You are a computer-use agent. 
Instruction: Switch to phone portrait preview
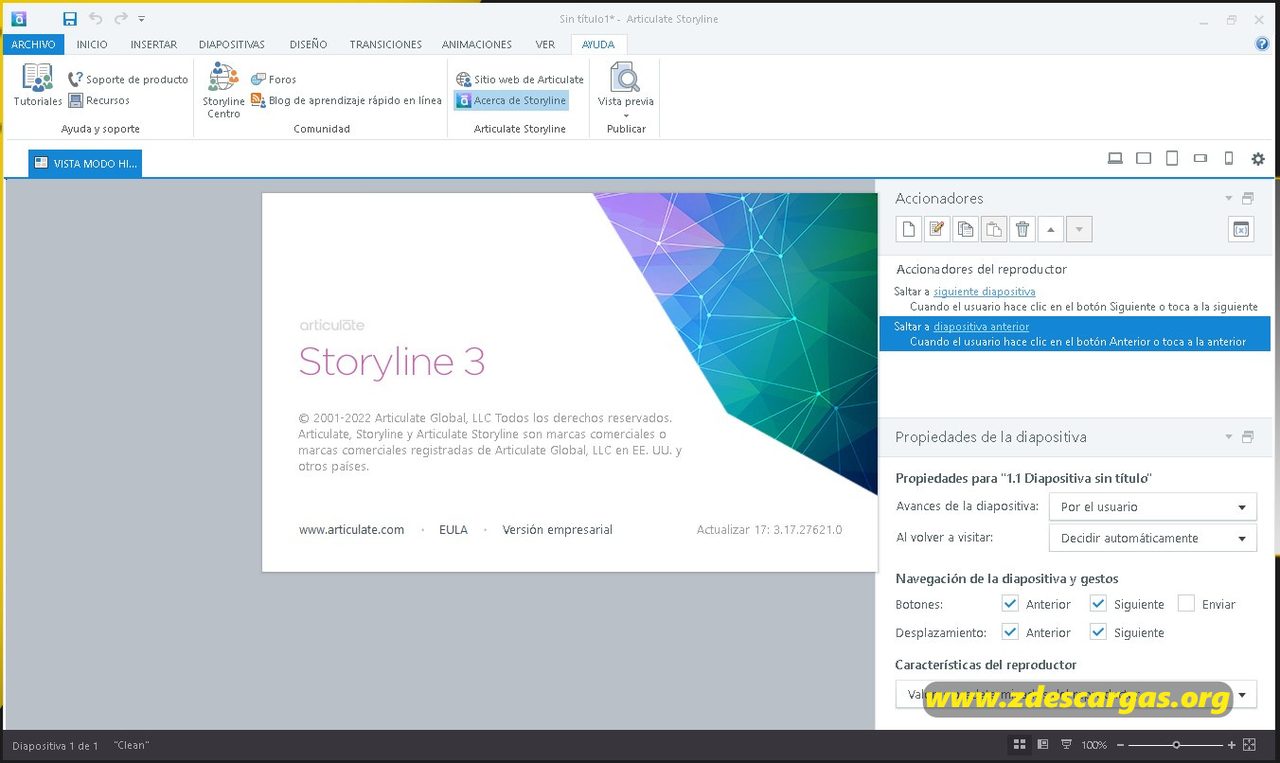[x=1229, y=159]
